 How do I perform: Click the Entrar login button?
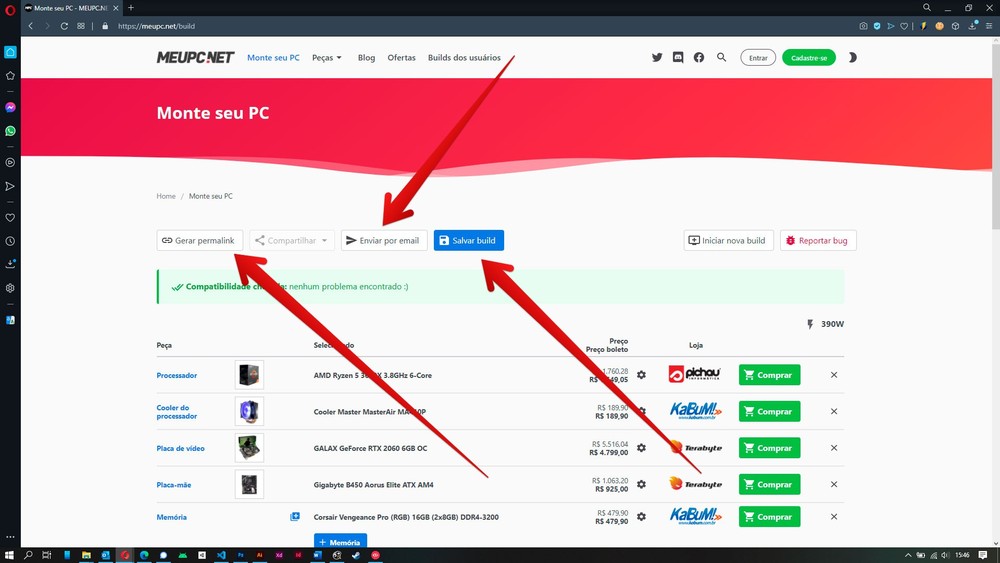pos(758,57)
